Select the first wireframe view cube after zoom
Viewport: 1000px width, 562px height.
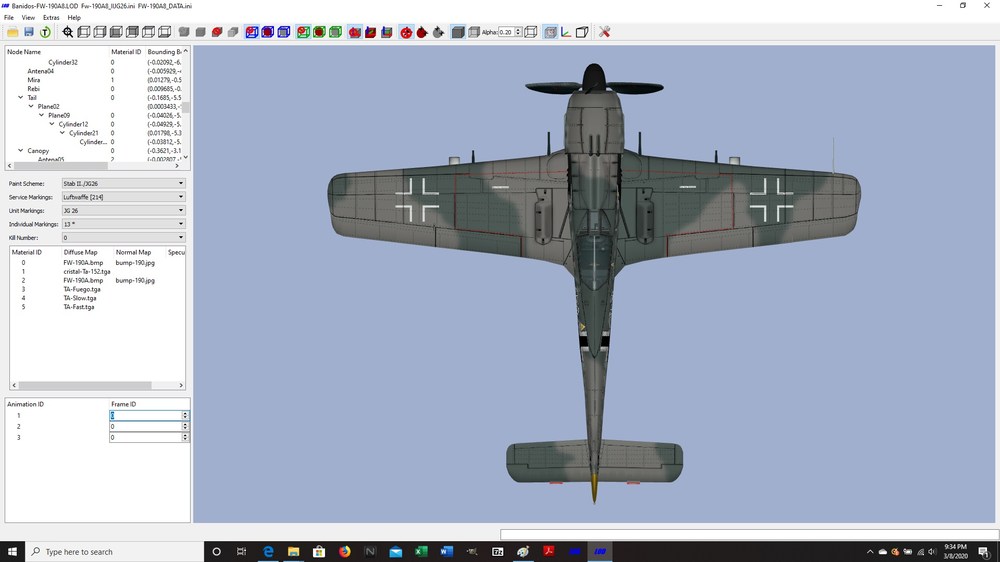(x=84, y=32)
